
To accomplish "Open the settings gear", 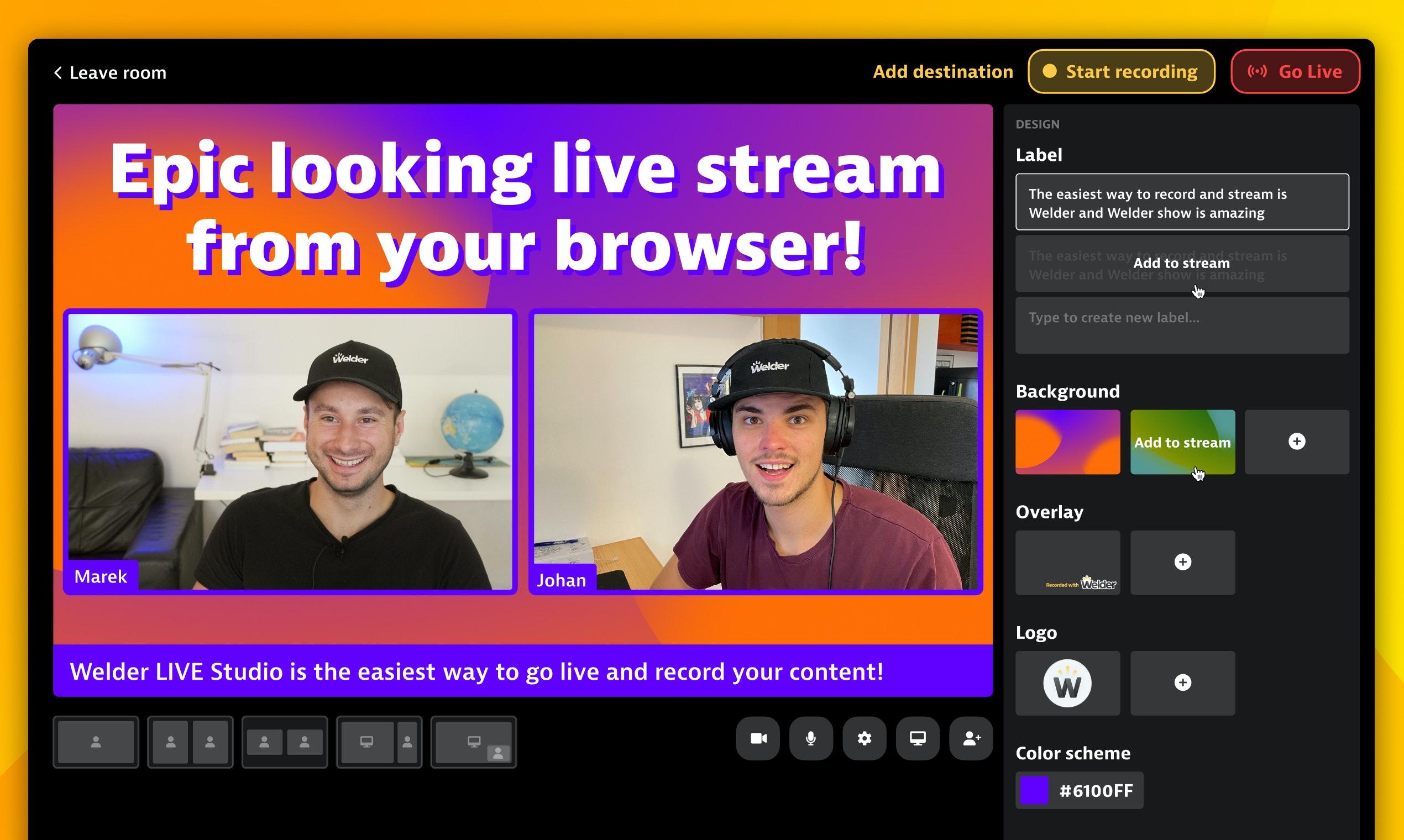I will [865, 738].
